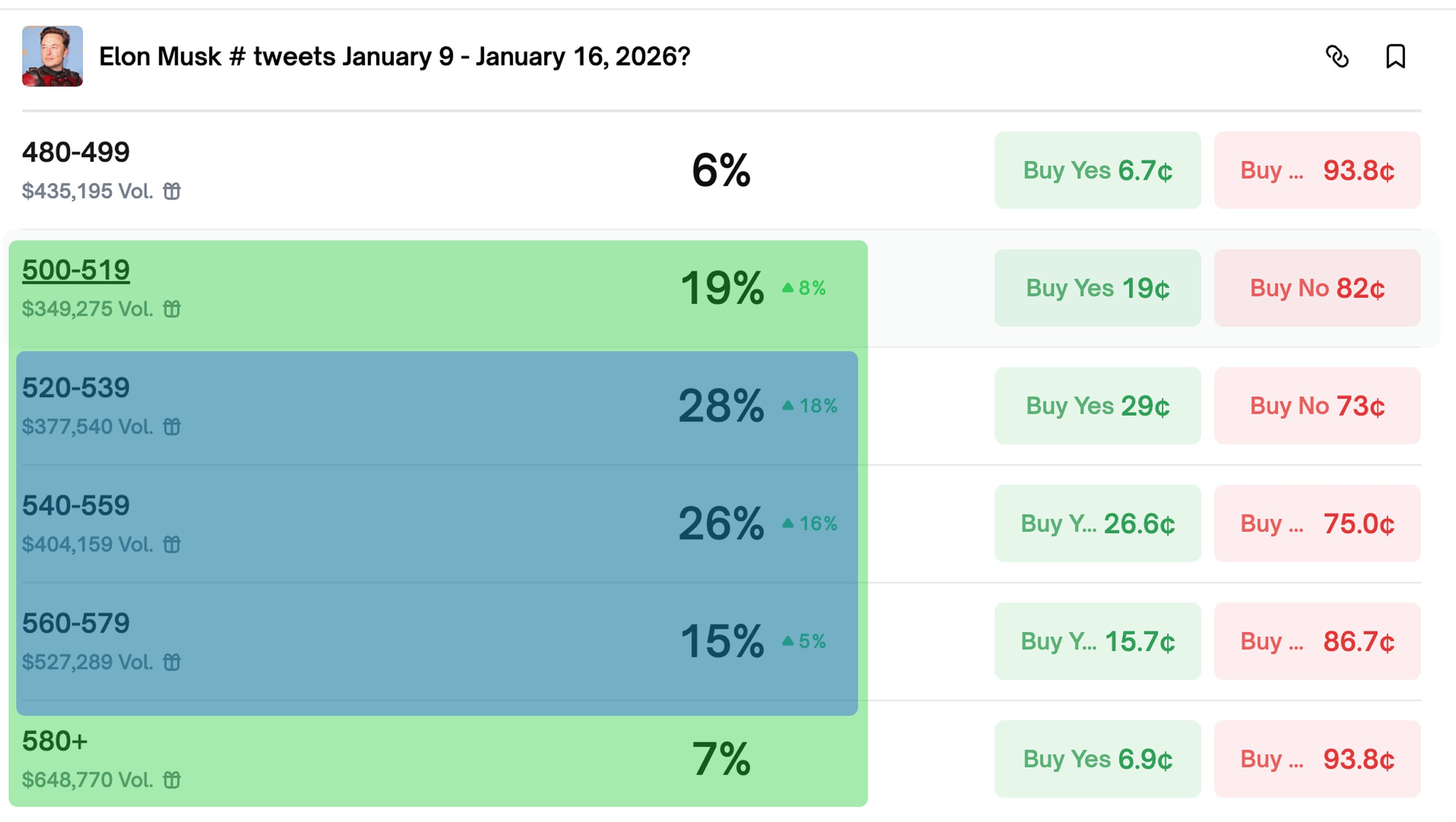
Task: Click Buy Yes 6.7¢ for 480-499
Action: 1097,170
